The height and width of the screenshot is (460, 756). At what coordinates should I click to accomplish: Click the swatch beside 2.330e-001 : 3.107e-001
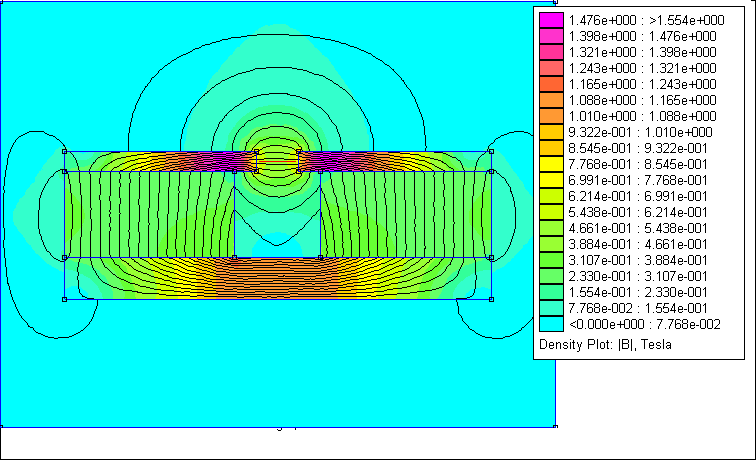(551, 276)
